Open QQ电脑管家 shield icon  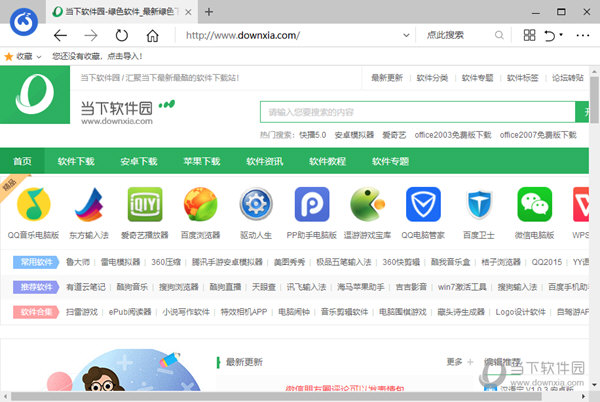423,204
